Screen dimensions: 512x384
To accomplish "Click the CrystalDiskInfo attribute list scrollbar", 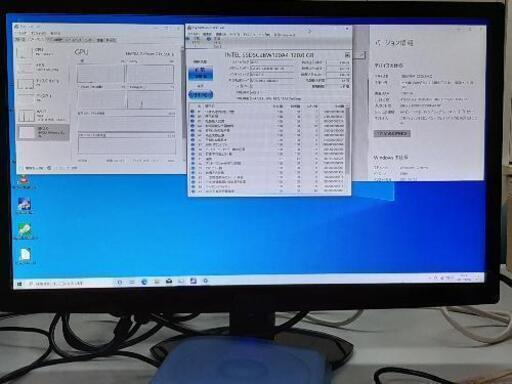I will (347, 140).
